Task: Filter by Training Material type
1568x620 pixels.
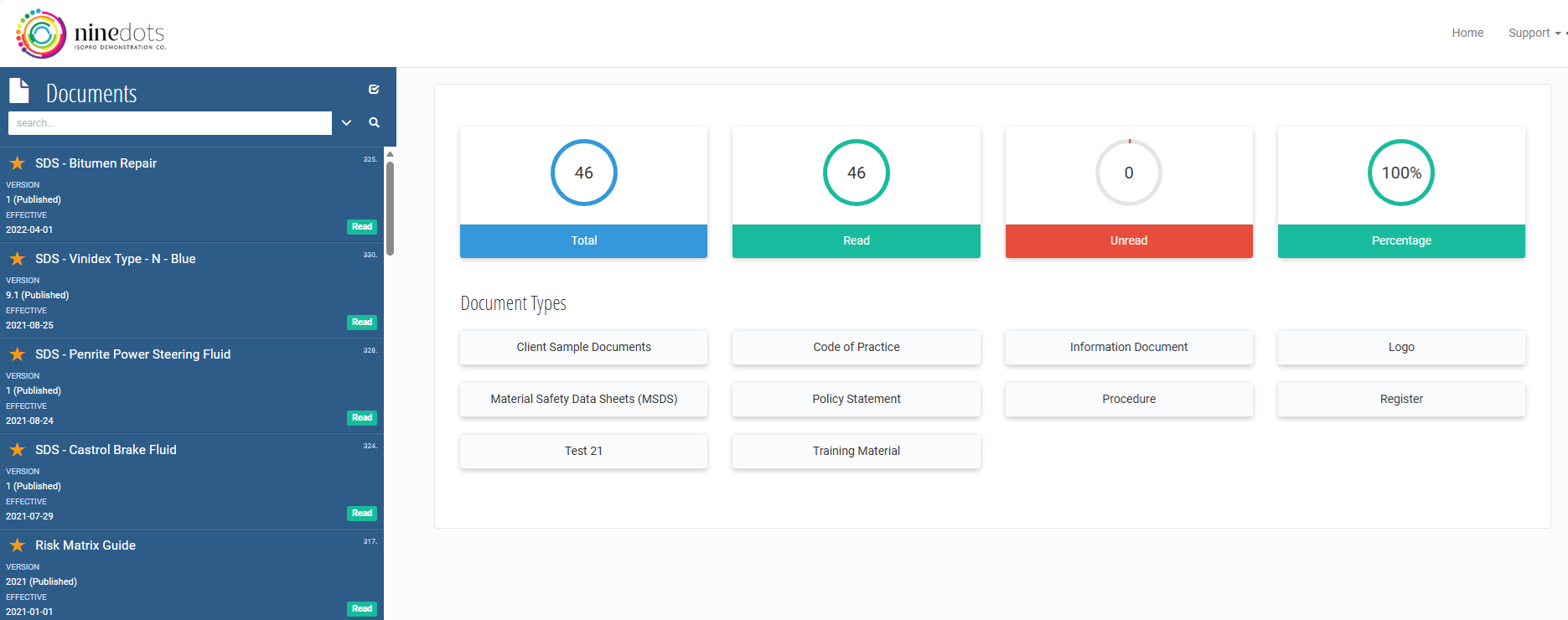Action: [x=856, y=451]
